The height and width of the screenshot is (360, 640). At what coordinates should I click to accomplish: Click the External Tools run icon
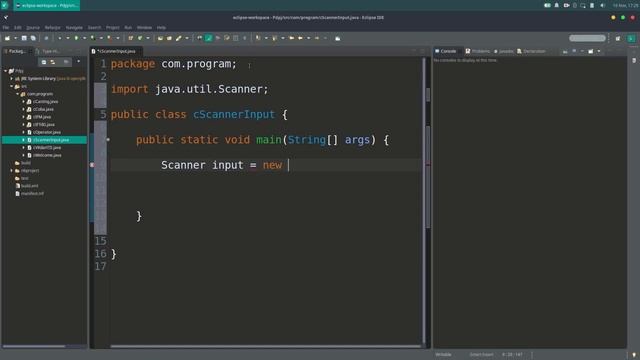(109, 38)
